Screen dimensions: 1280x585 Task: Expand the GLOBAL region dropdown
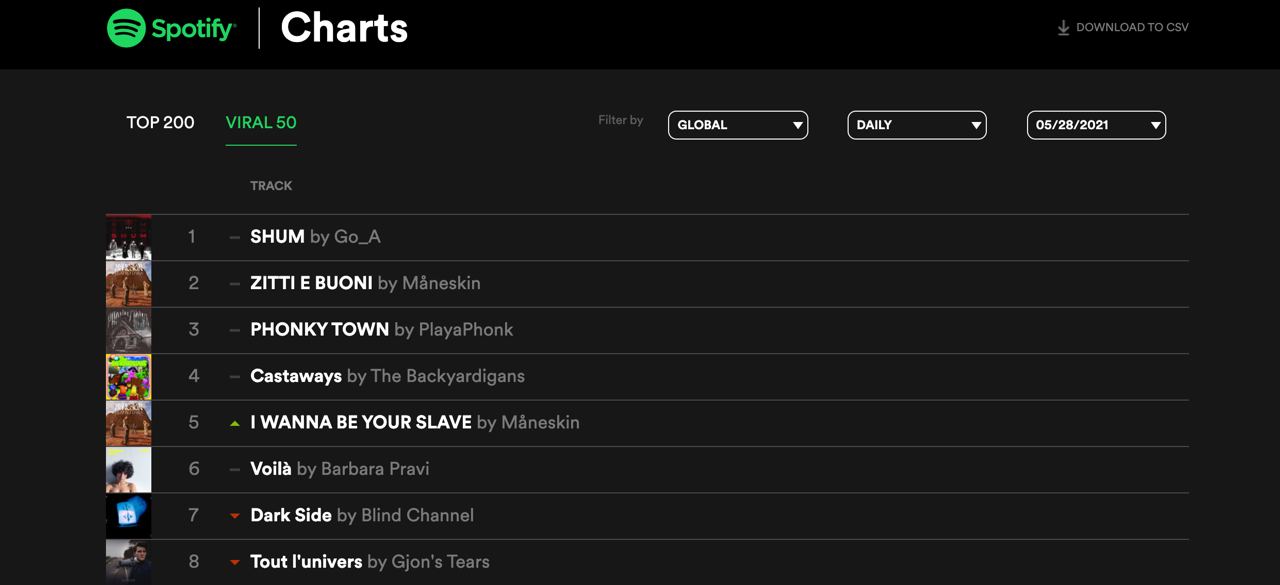point(738,125)
